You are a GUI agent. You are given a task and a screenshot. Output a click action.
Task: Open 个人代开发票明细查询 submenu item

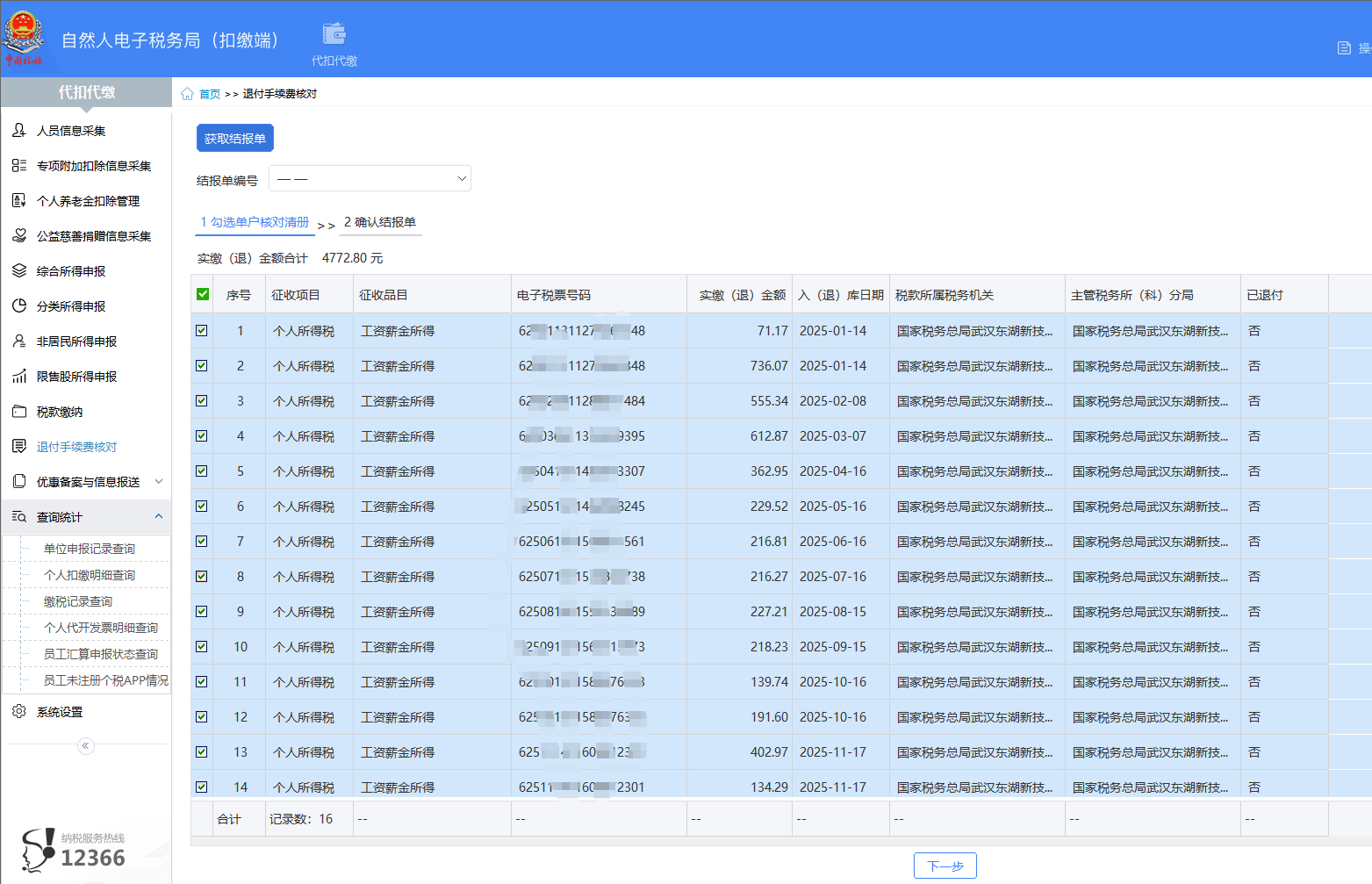click(x=101, y=628)
